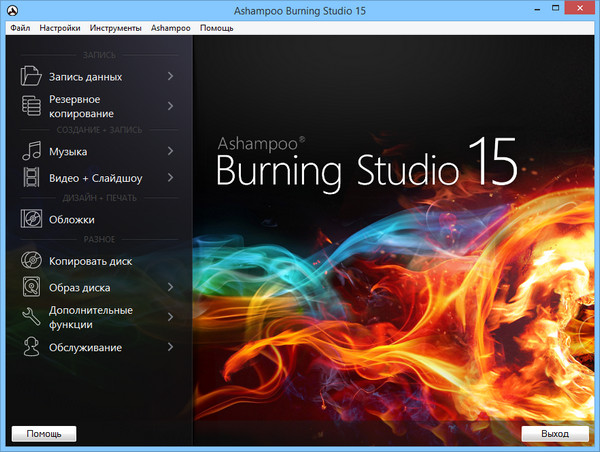Click the Резервное копирование backup icon
Image resolution: width=600 pixels, height=452 pixels.
(x=31, y=107)
